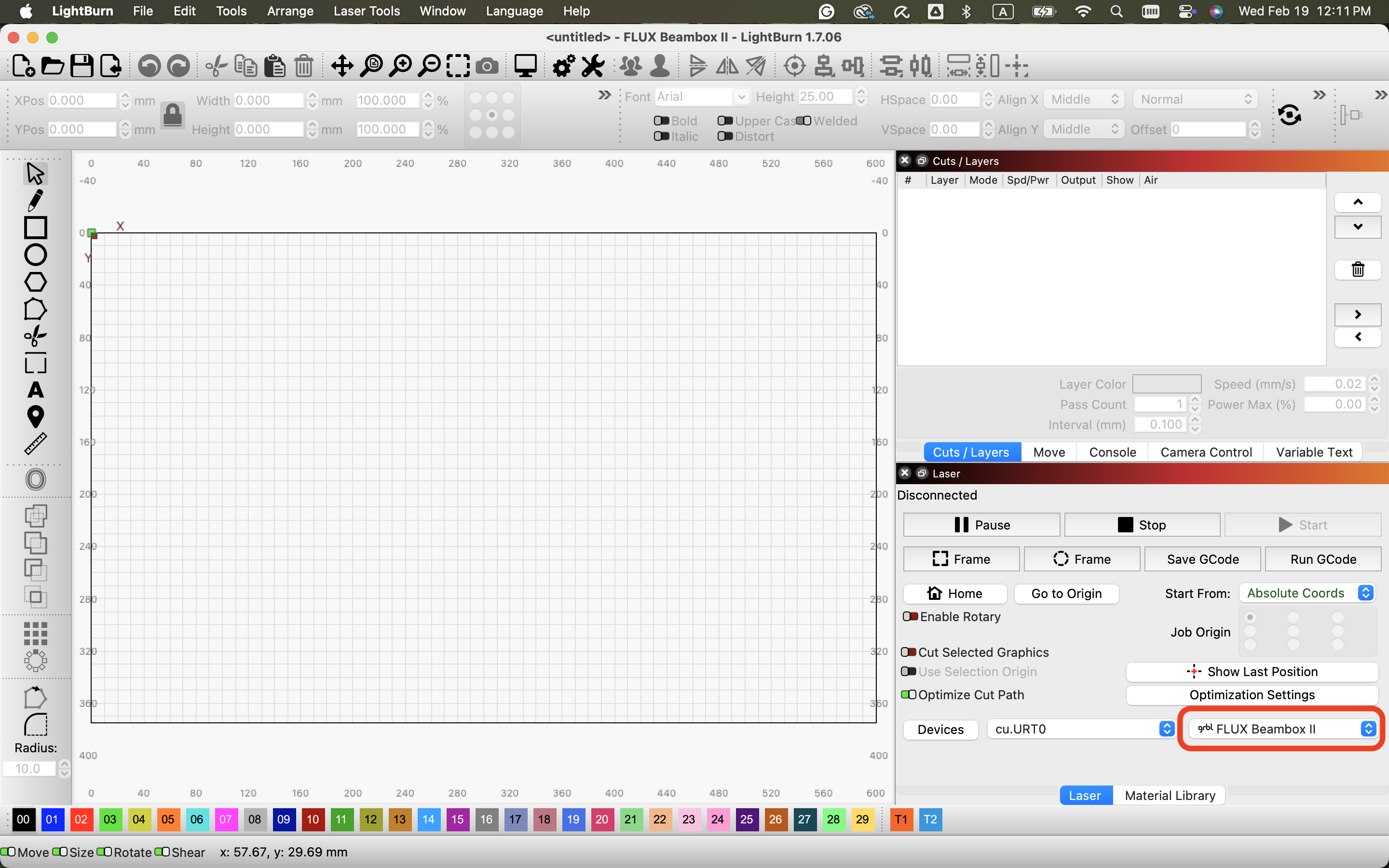Select the T1 tool layer swatch
1389x868 pixels.
(x=901, y=819)
